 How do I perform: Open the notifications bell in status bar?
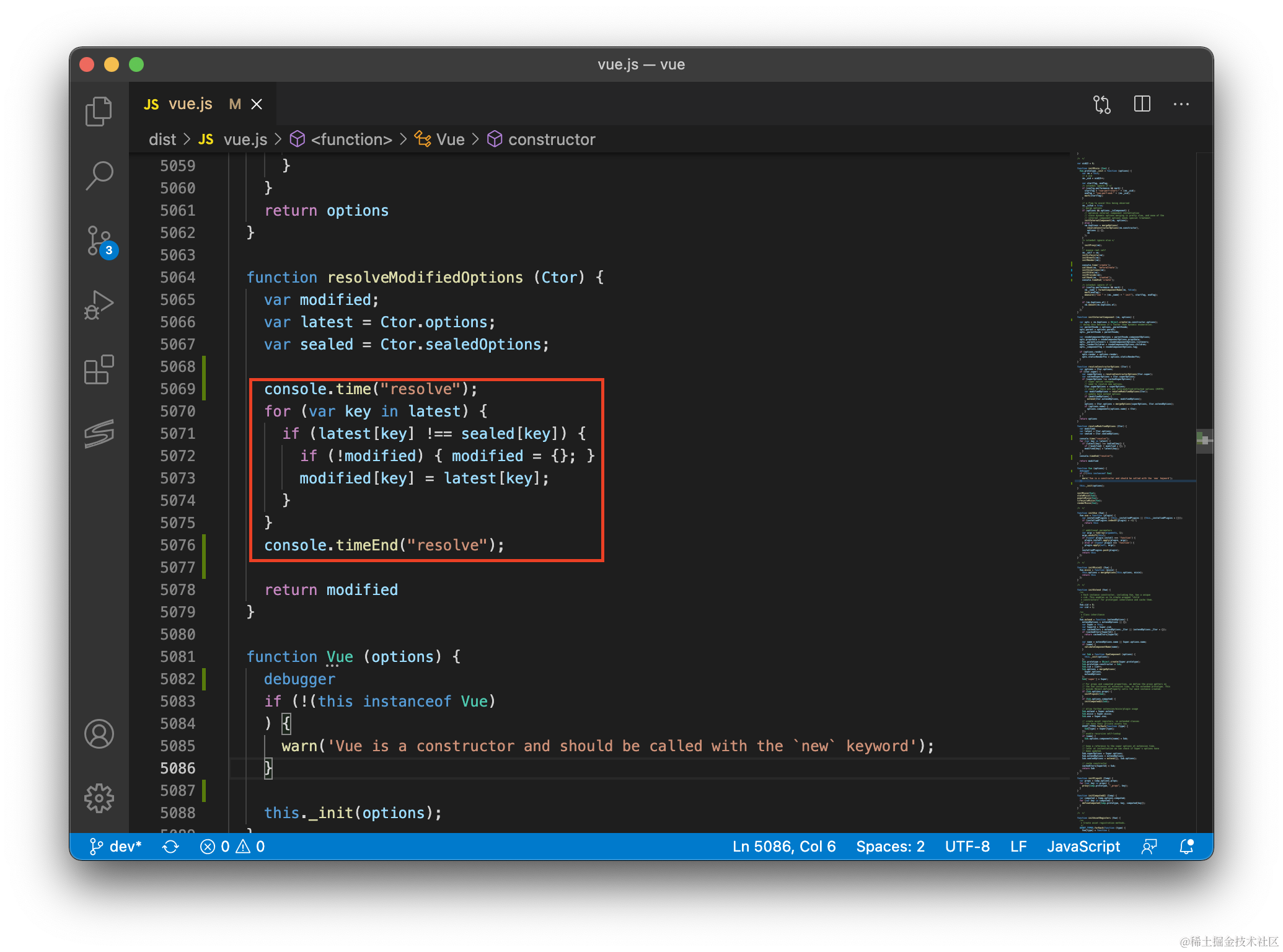pos(1186,847)
